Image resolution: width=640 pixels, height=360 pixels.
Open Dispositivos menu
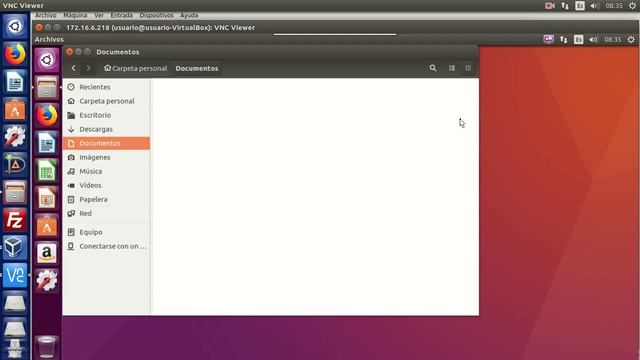click(x=156, y=15)
